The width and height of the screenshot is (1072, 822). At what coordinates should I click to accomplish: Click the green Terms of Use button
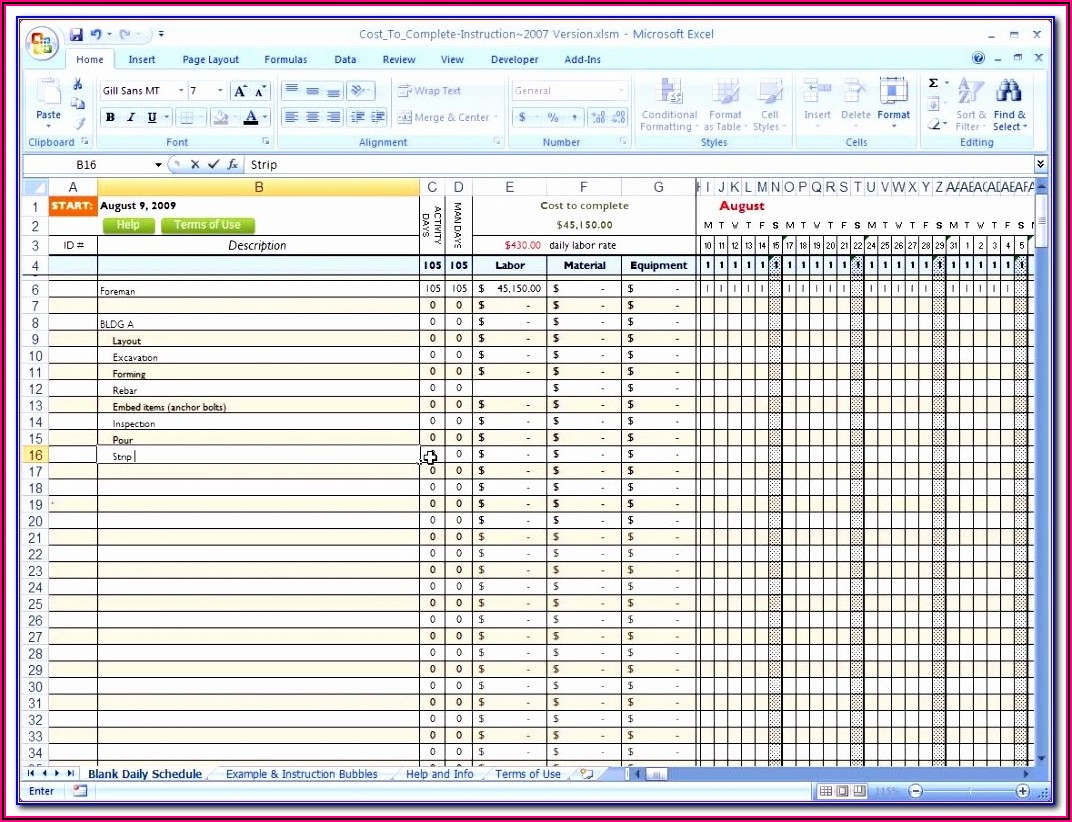pos(207,225)
